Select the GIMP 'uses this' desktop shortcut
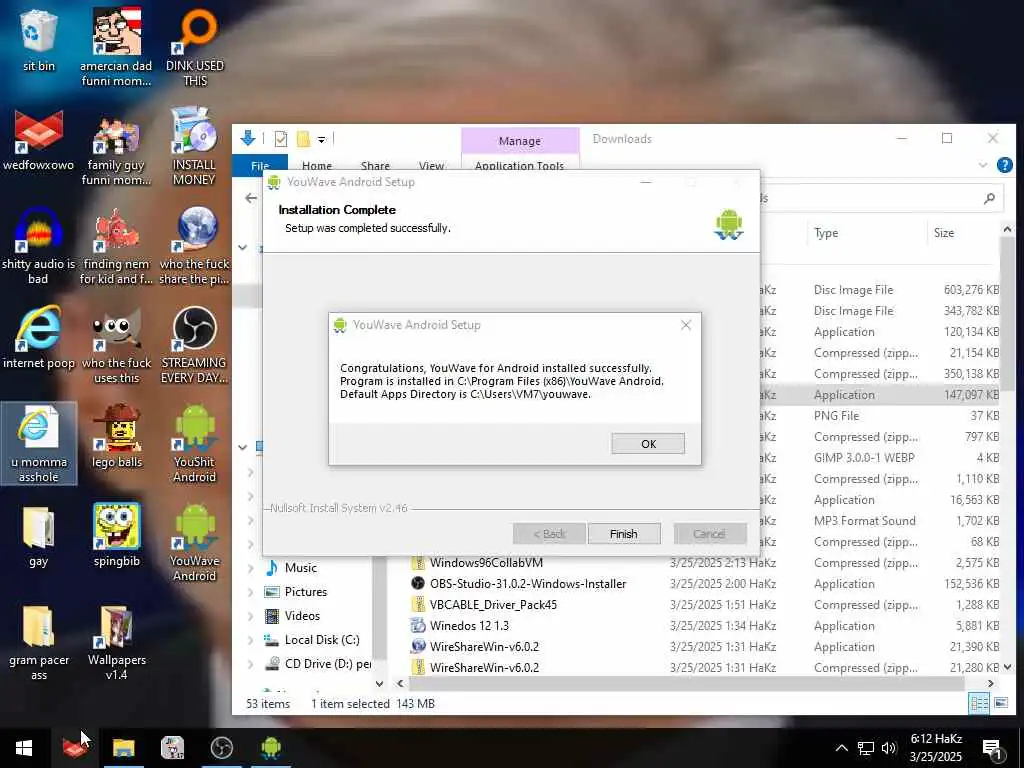Image resolution: width=1024 pixels, height=768 pixels. (116, 345)
